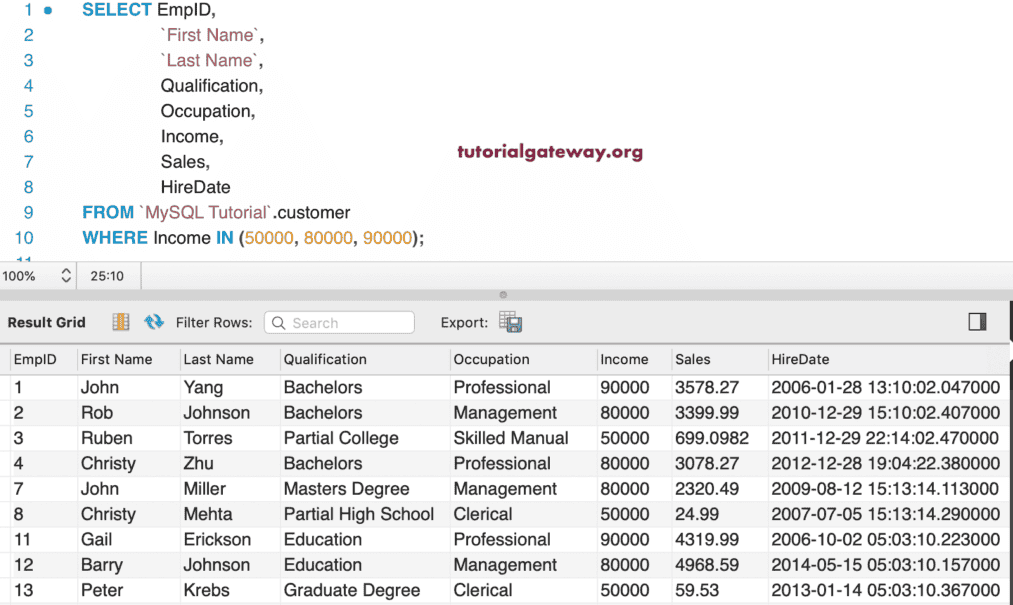Select the Sales cell '4319.99'

(707, 539)
